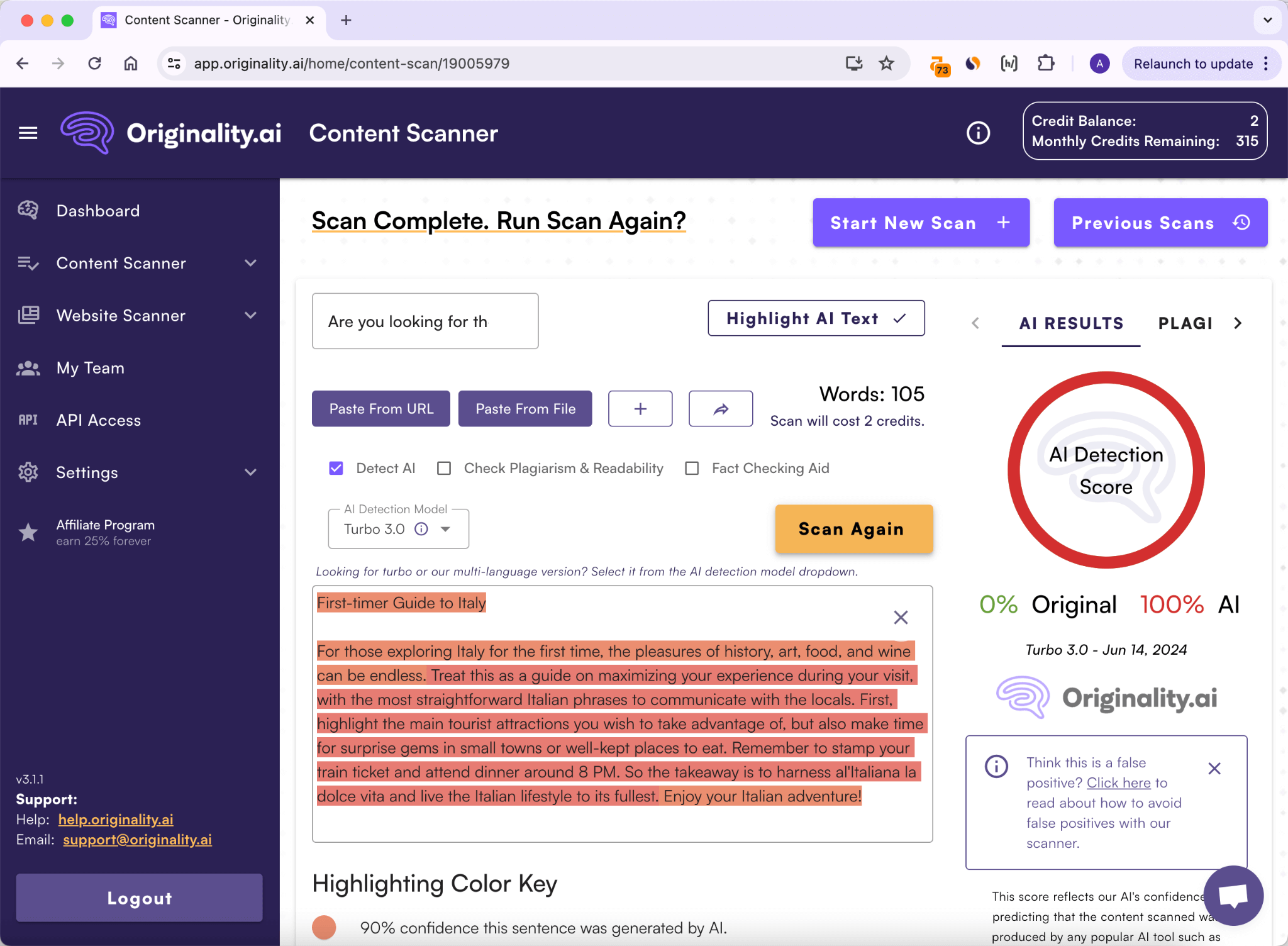Click the Content Scanner sidebar icon
The height and width of the screenshot is (946, 1288).
coord(28,264)
